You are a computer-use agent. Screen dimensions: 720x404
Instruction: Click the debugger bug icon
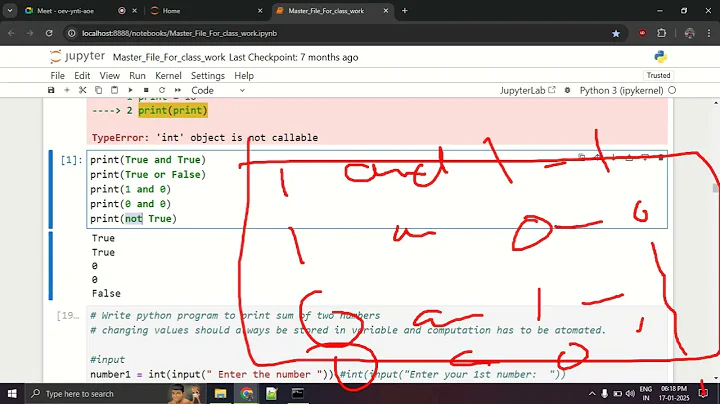coord(568,90)
